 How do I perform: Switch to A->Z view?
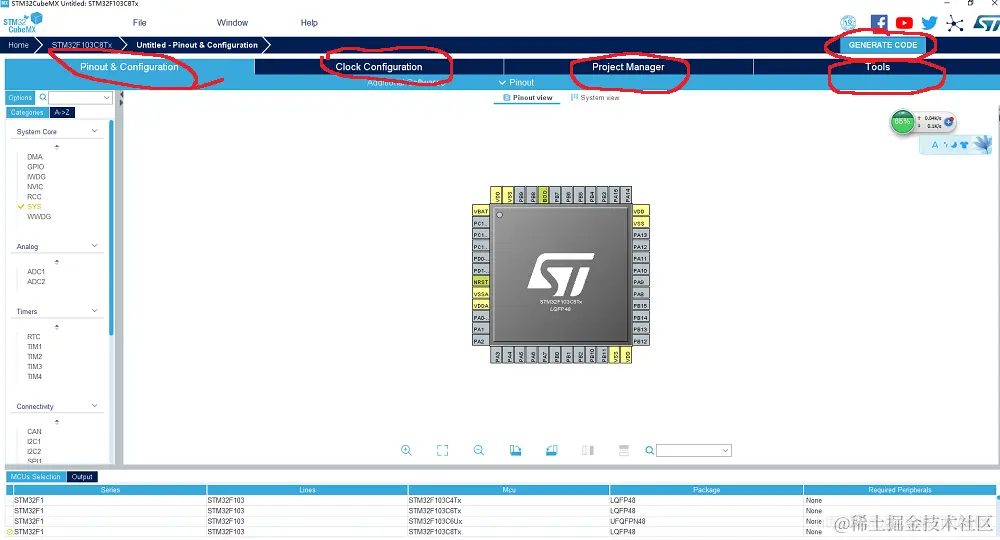[62, 112]
